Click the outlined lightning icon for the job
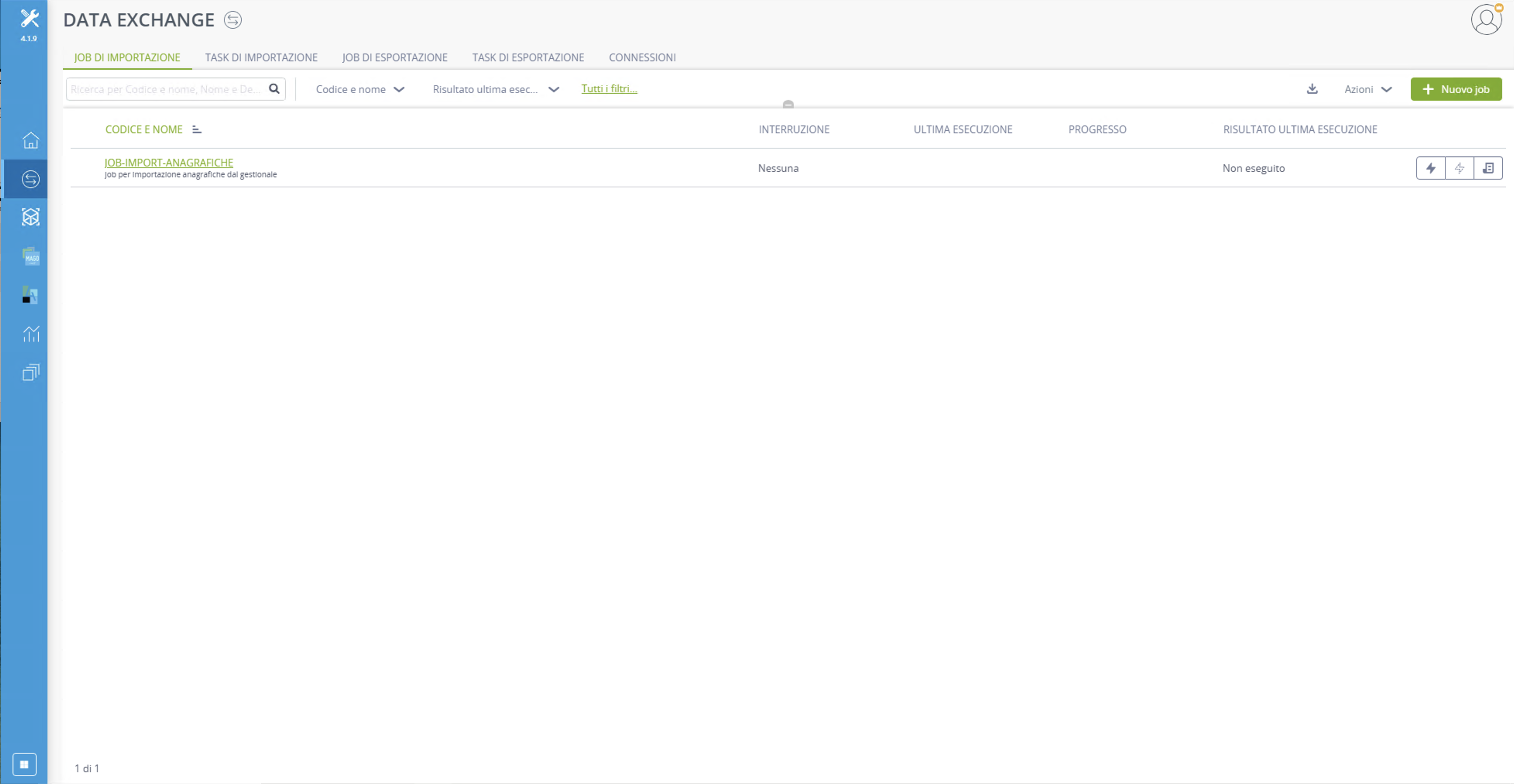Viewport: 1514px width, 784px height. point(1459,168)
